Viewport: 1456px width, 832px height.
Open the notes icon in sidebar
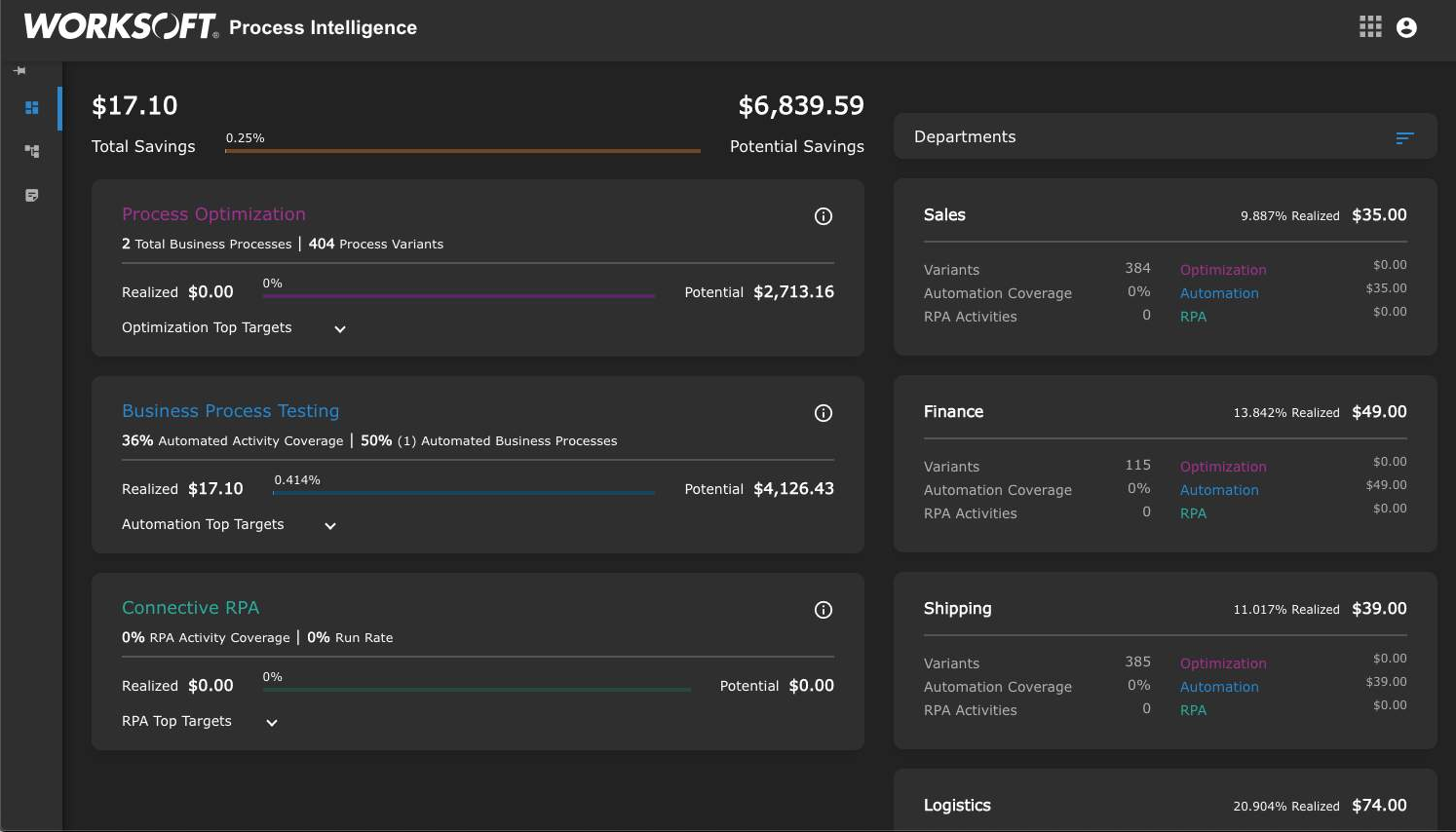tap(32, 195)
